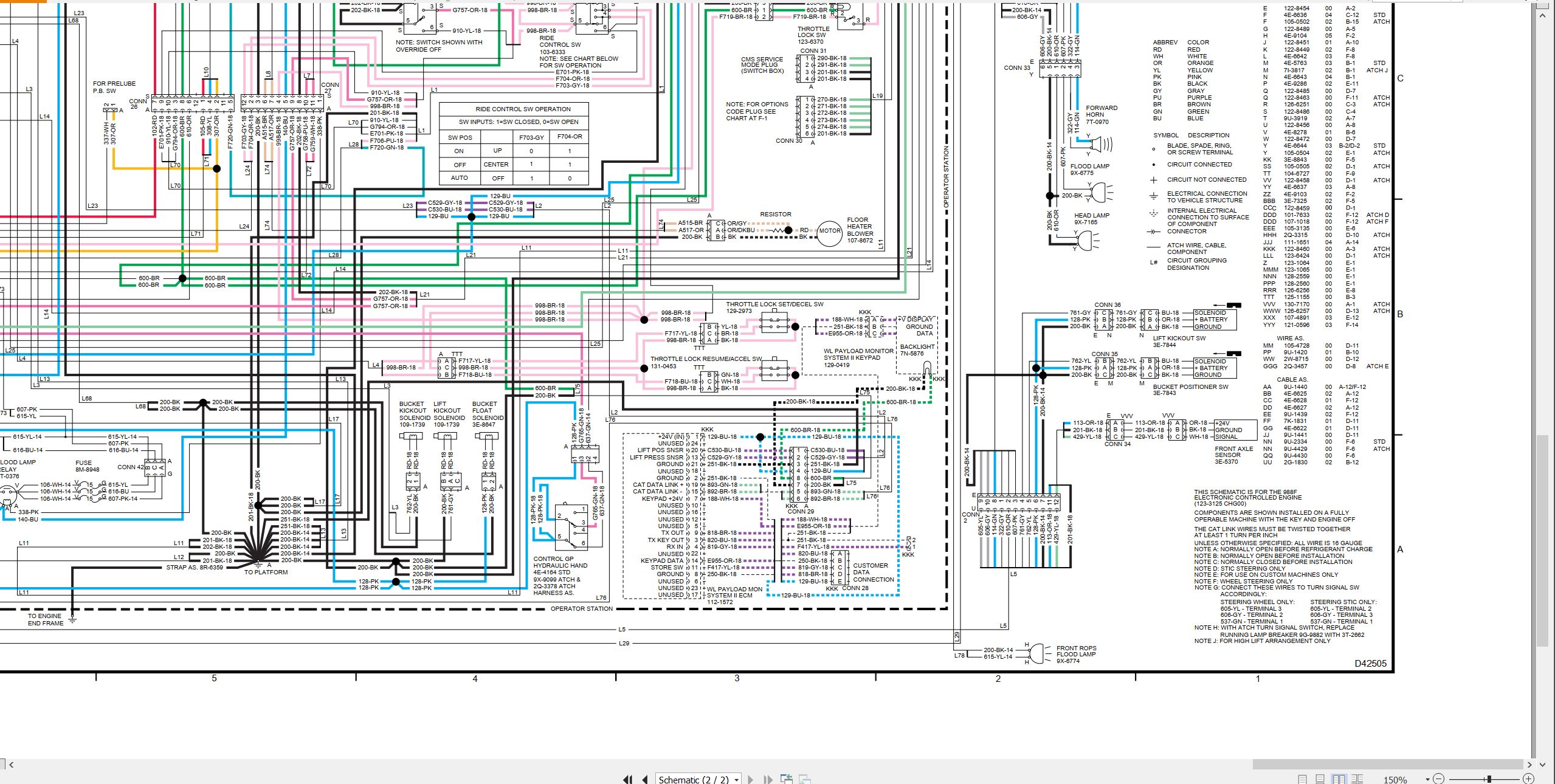Screen dimensions: 1555x784
Task: Click the FOR PRELUBE P.B. SW label
Action: [x=114, y=88]
